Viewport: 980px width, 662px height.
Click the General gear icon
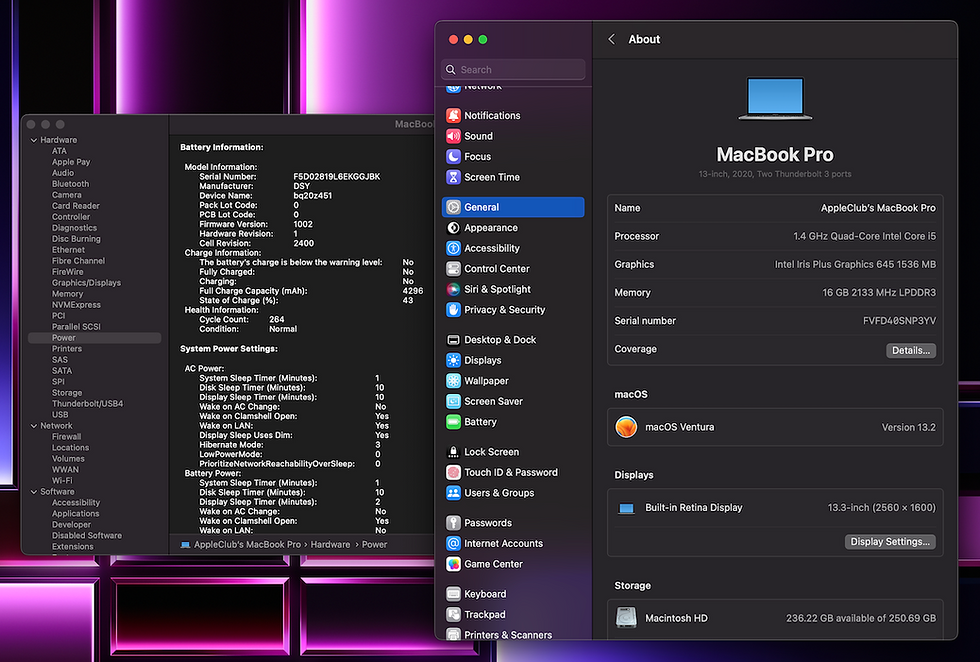pyautogui.click(x=453, y=207)
